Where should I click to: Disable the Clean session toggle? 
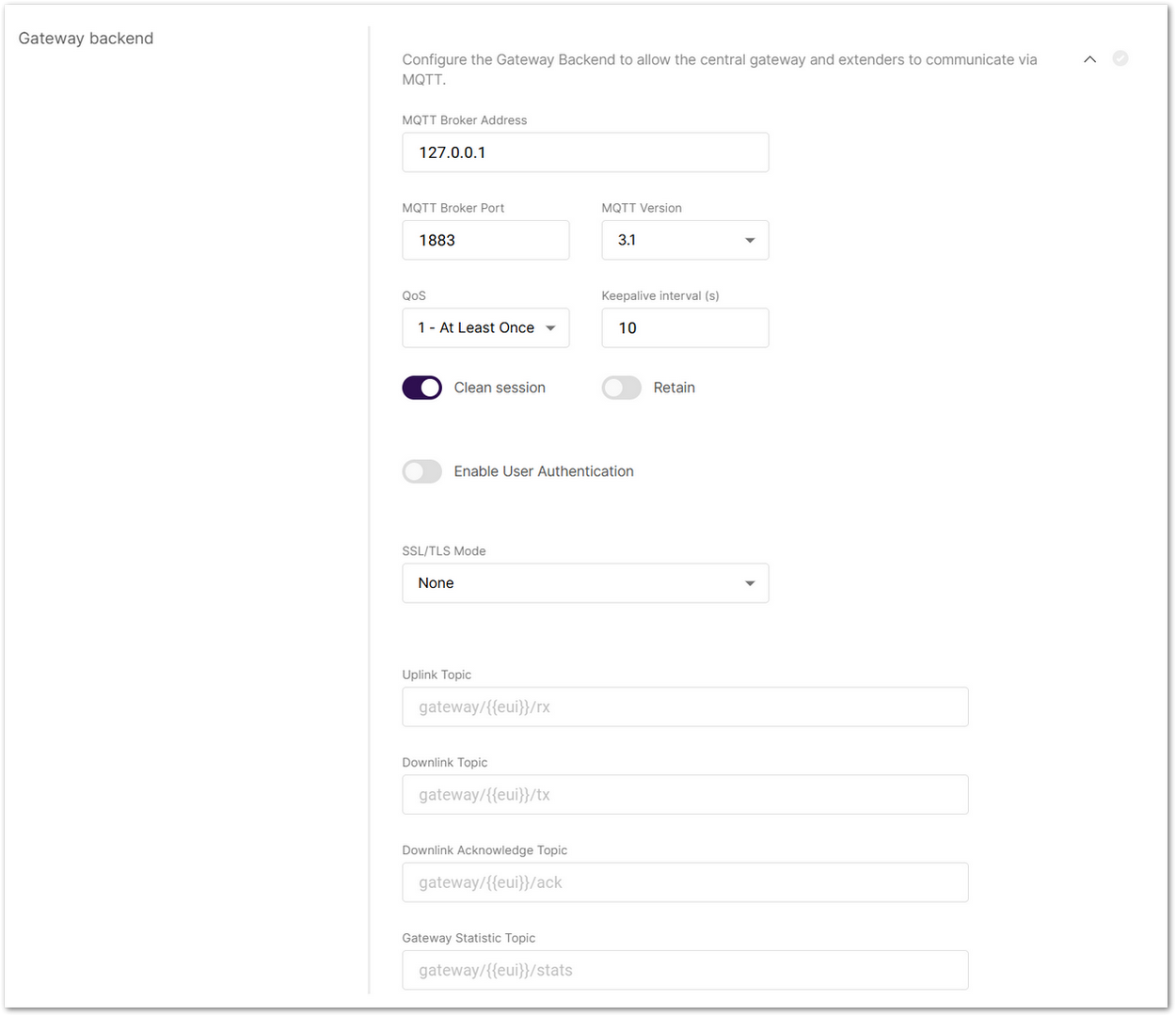tap(421, 387)
